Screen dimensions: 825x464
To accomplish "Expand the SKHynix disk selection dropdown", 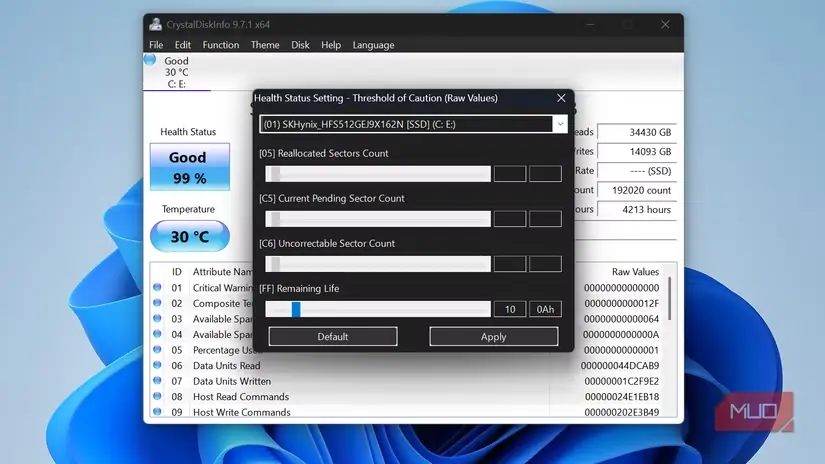I will pos(413,124).
